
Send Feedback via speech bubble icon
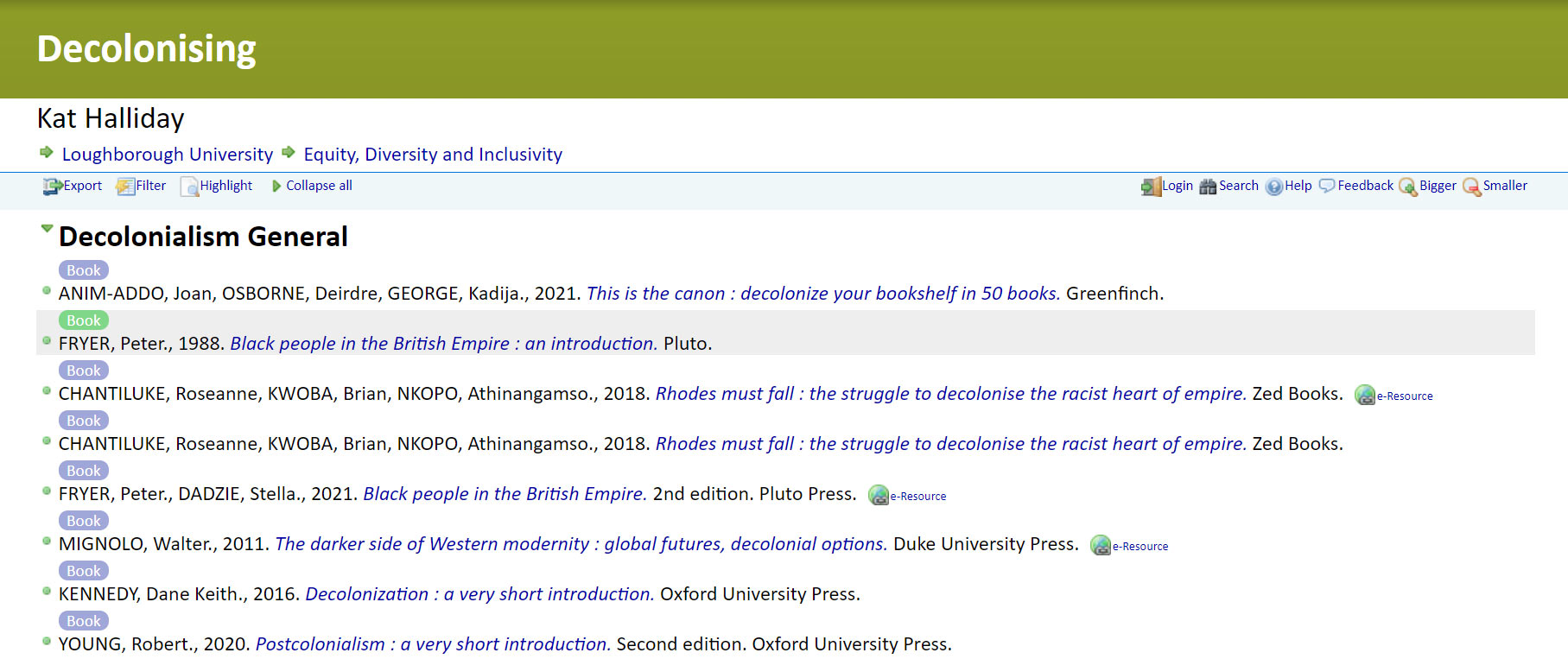click(x=1327, y=186)
